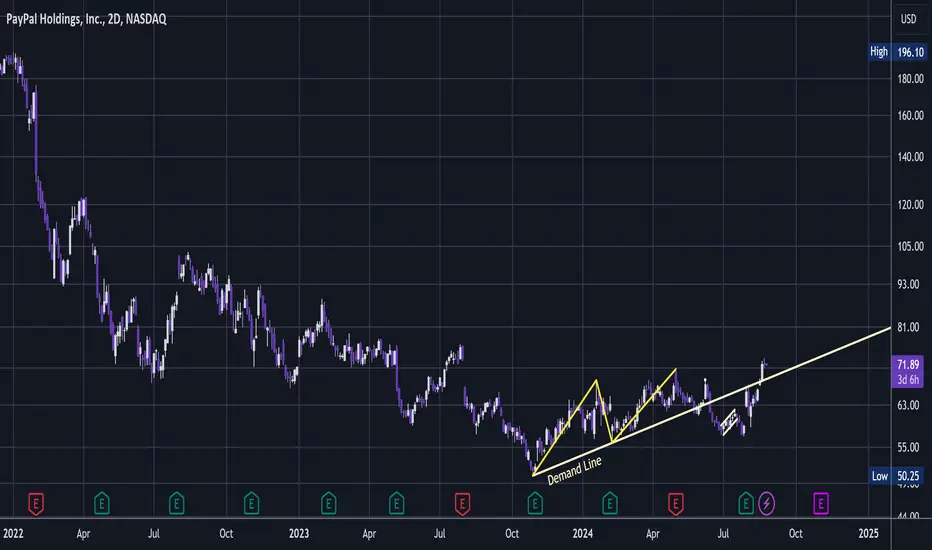Click the High 196.10 price label
The width and height of the screenshot is (932, 550).
pos(897,52)
